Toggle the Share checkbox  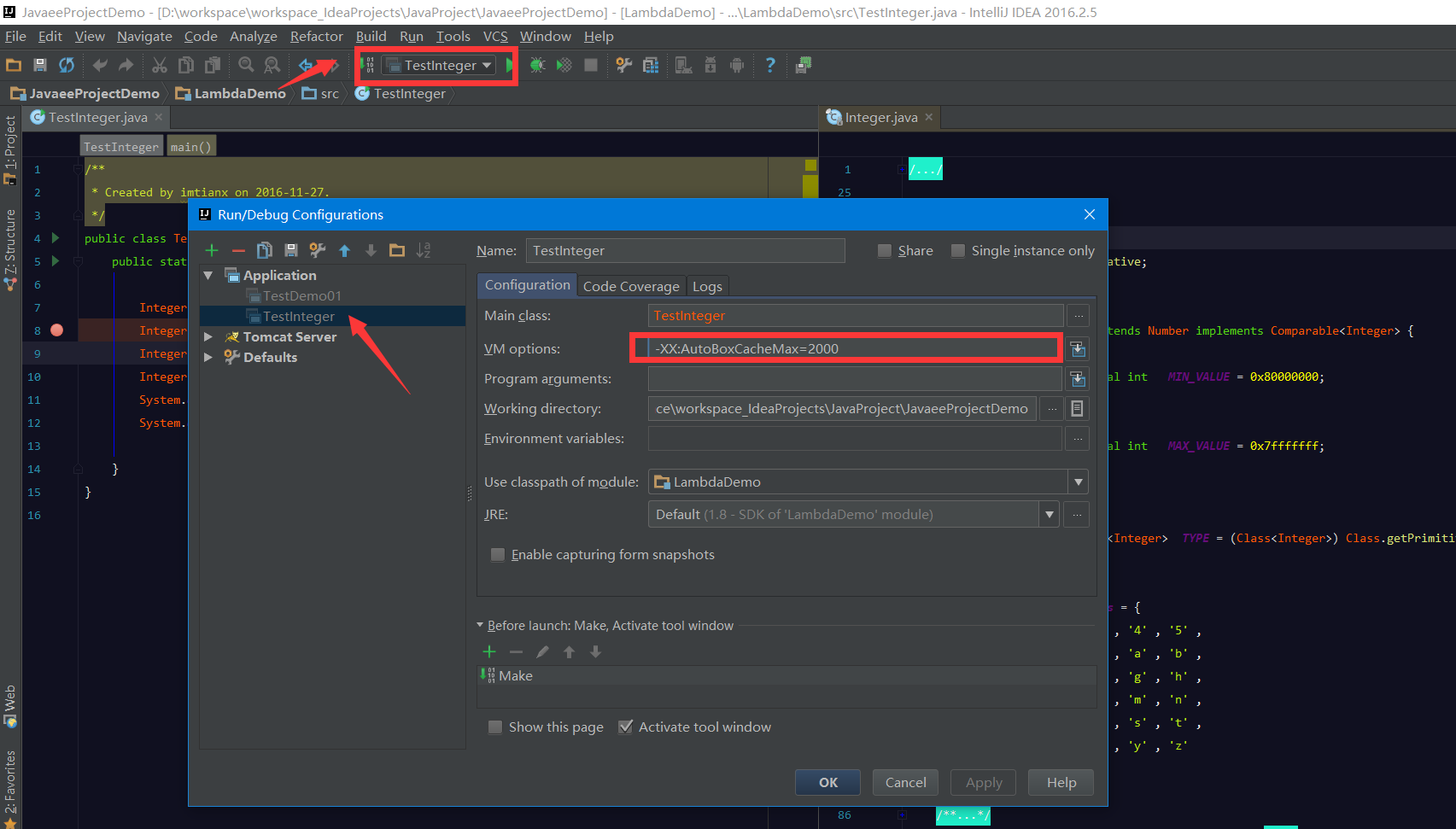[885, 250]
